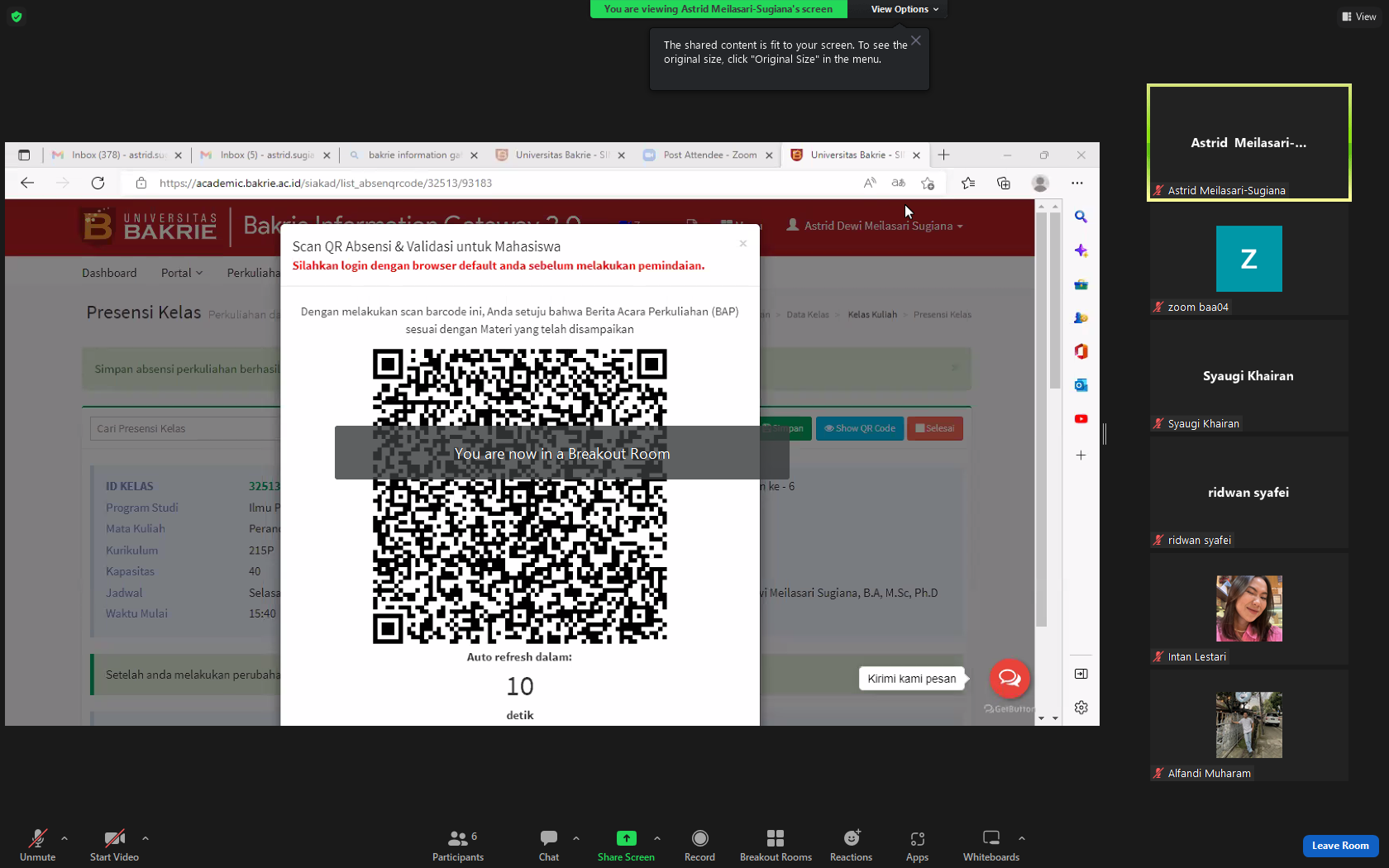The image size is (1389, 868).
Task: Open sidebar Outlook icon
Action: click(x=1081, y=385)
